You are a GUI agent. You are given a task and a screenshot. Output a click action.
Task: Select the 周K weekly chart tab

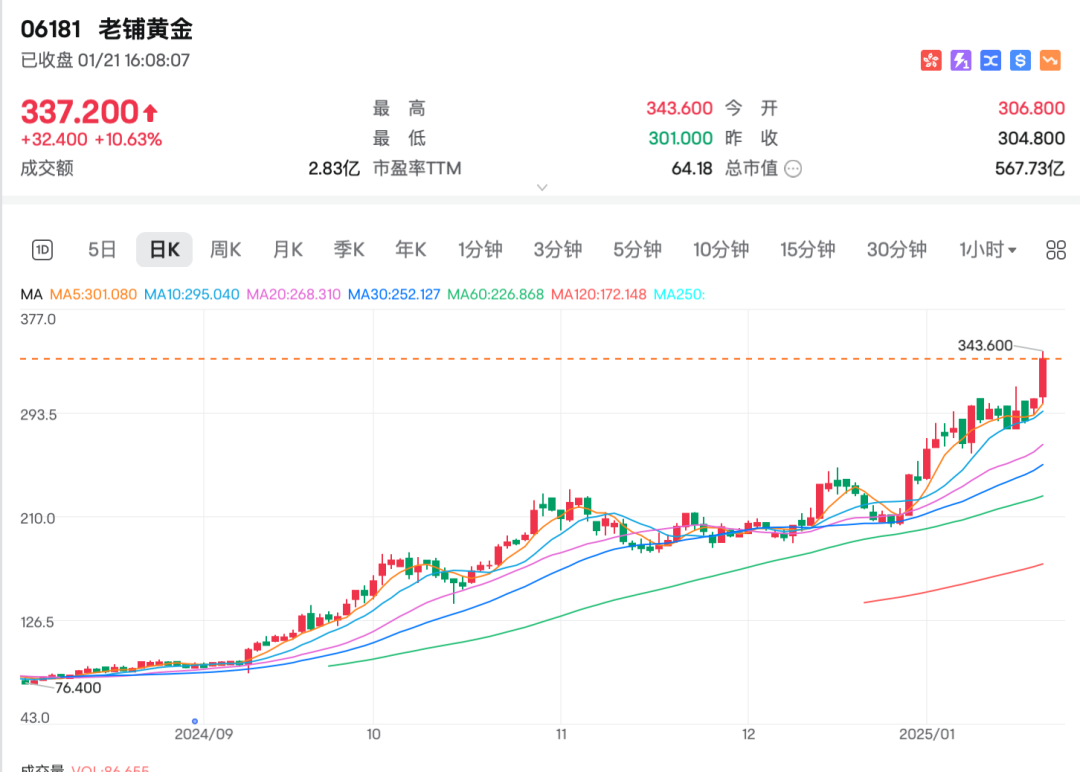click(225, 250)
